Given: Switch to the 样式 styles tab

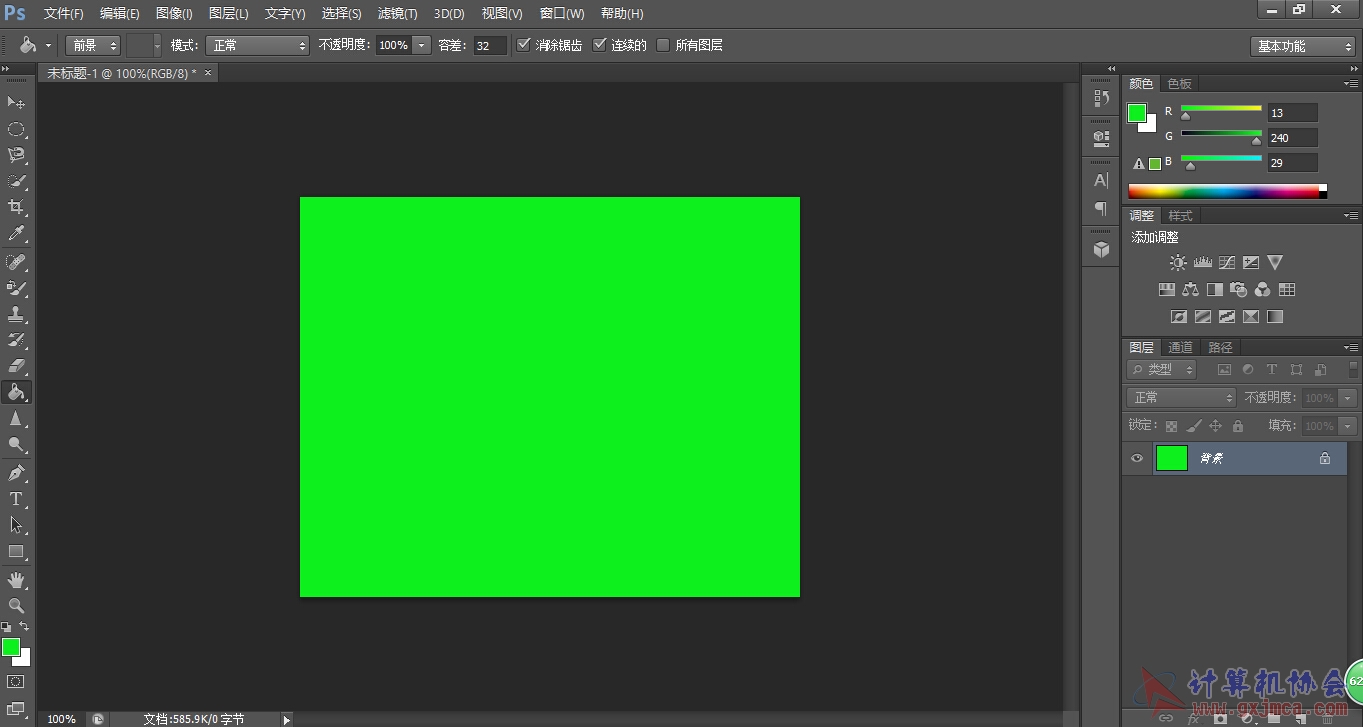Looking at the screenshot, I should point(1181,216).
